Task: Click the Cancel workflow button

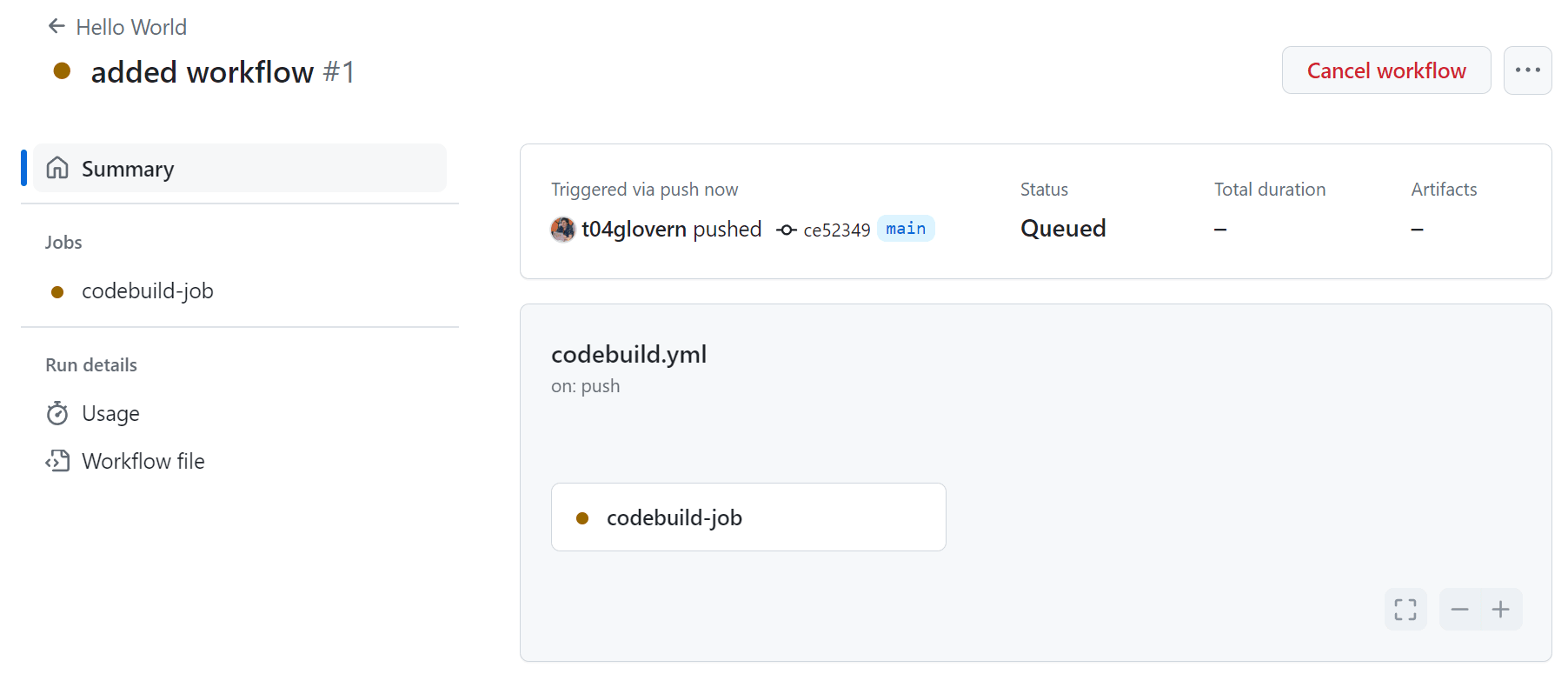Action: 1385,70
